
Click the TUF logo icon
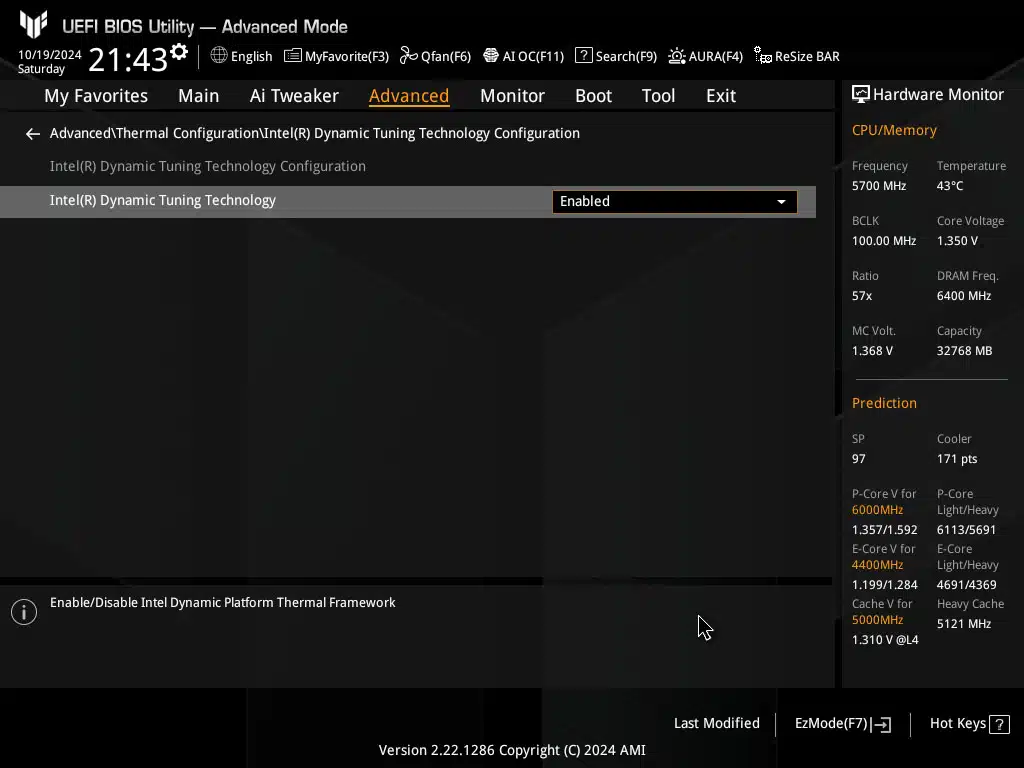tap(33, 24)
